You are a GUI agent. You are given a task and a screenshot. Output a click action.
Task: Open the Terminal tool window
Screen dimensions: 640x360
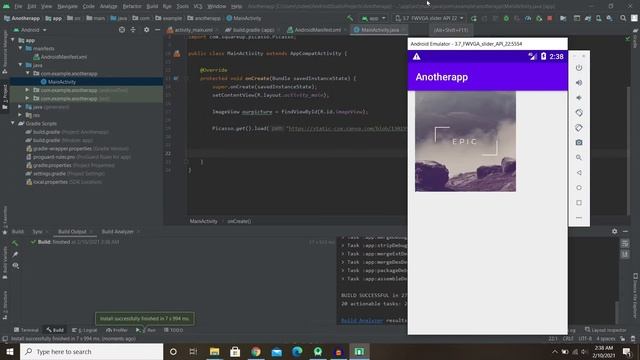[x=26, y=330]
